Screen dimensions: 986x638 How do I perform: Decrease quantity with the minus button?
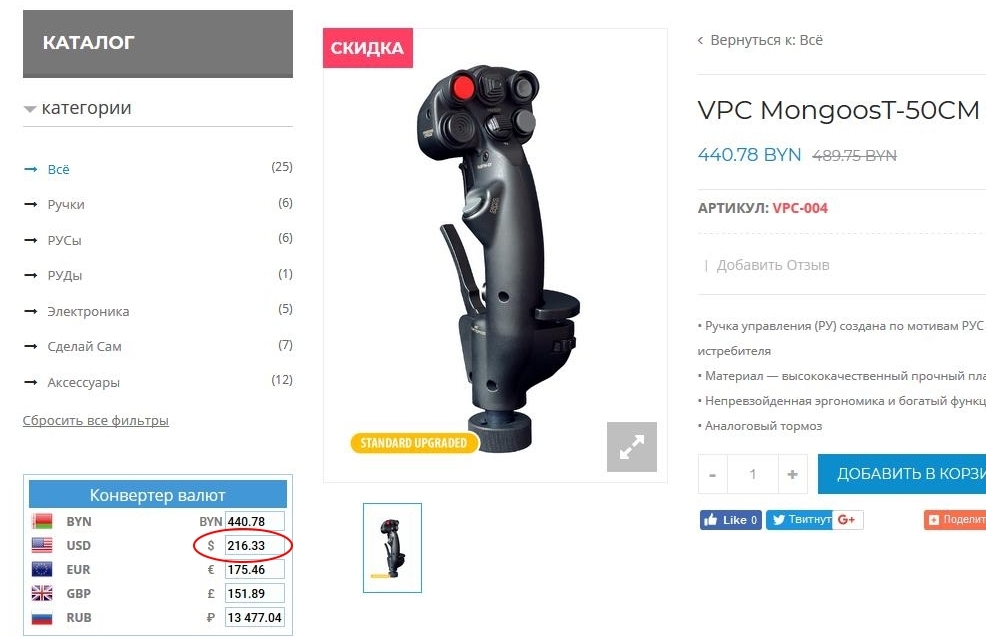click(712, 474)
